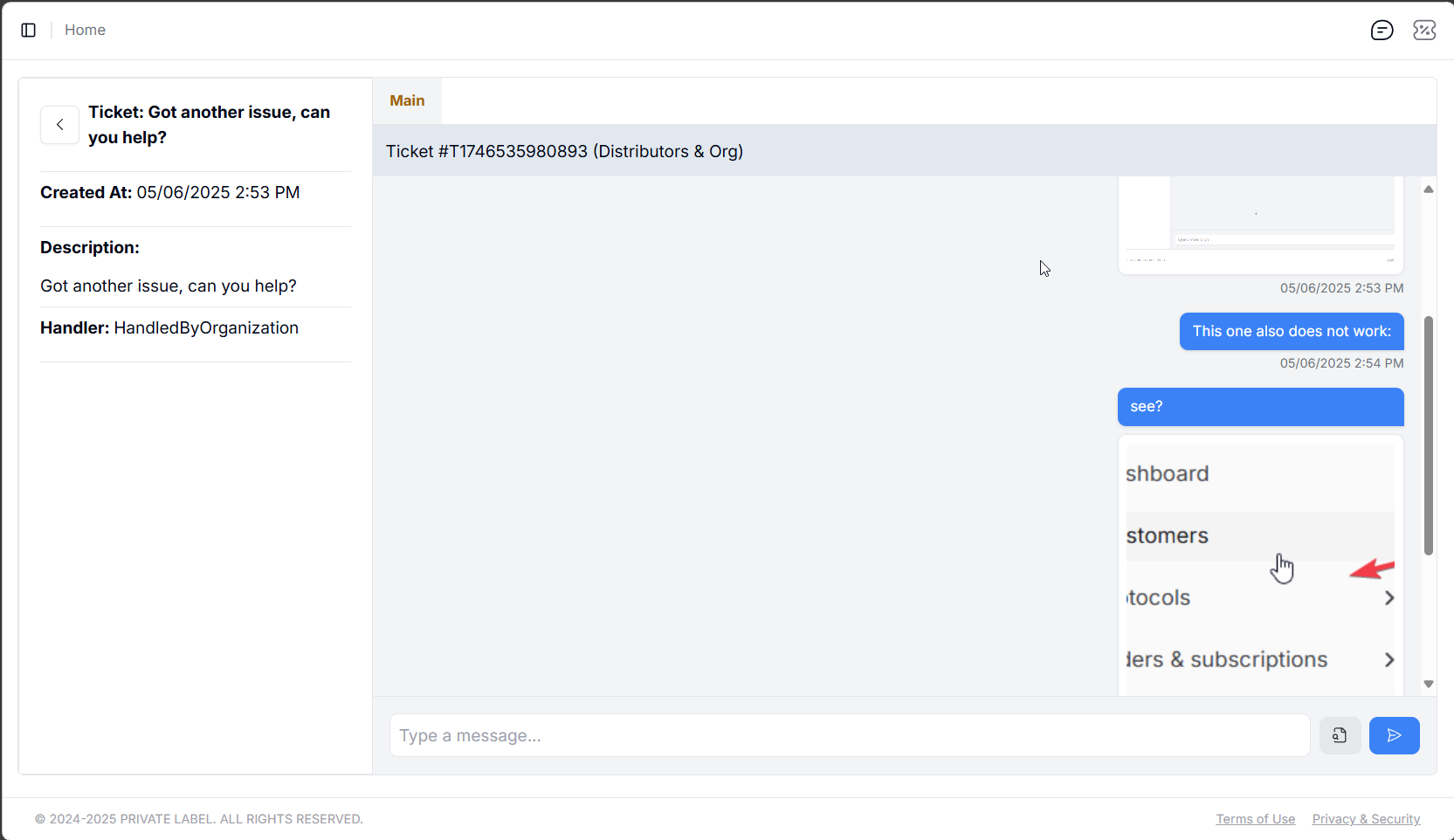
Task: Switch to the Main tab
Action: 407,101
